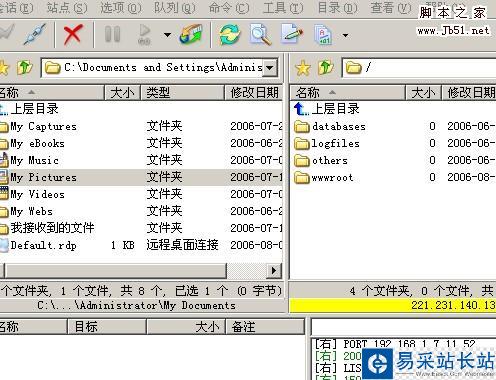Click the yellow 221.231.140.13 status bar

pos(393,305)
